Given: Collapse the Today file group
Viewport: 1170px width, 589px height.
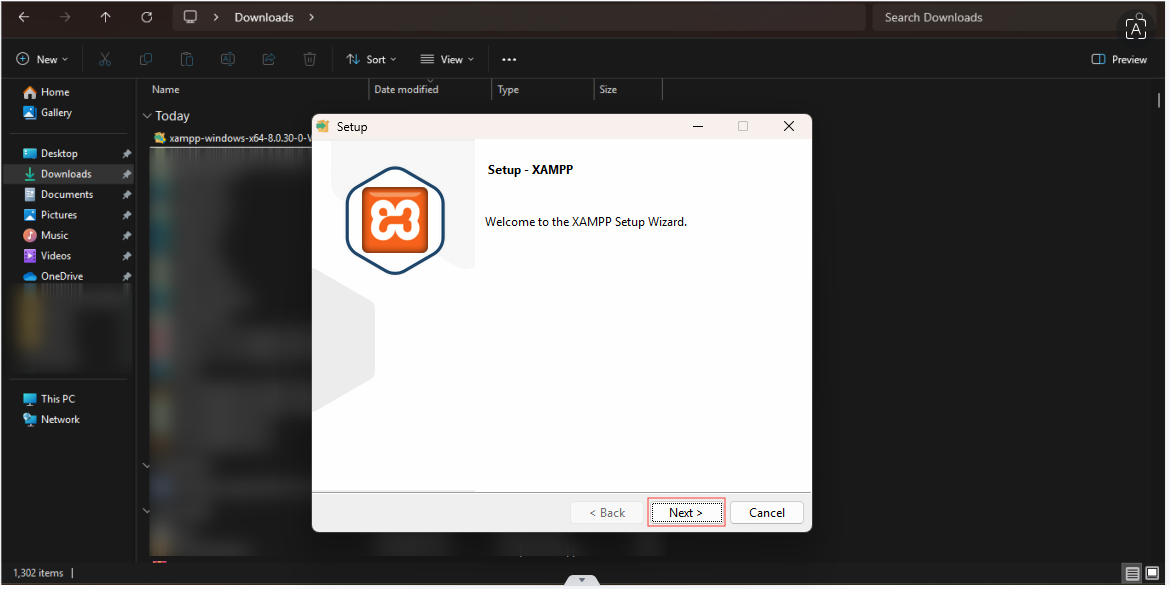Looking at the screenshot, I should click(147, 116).
